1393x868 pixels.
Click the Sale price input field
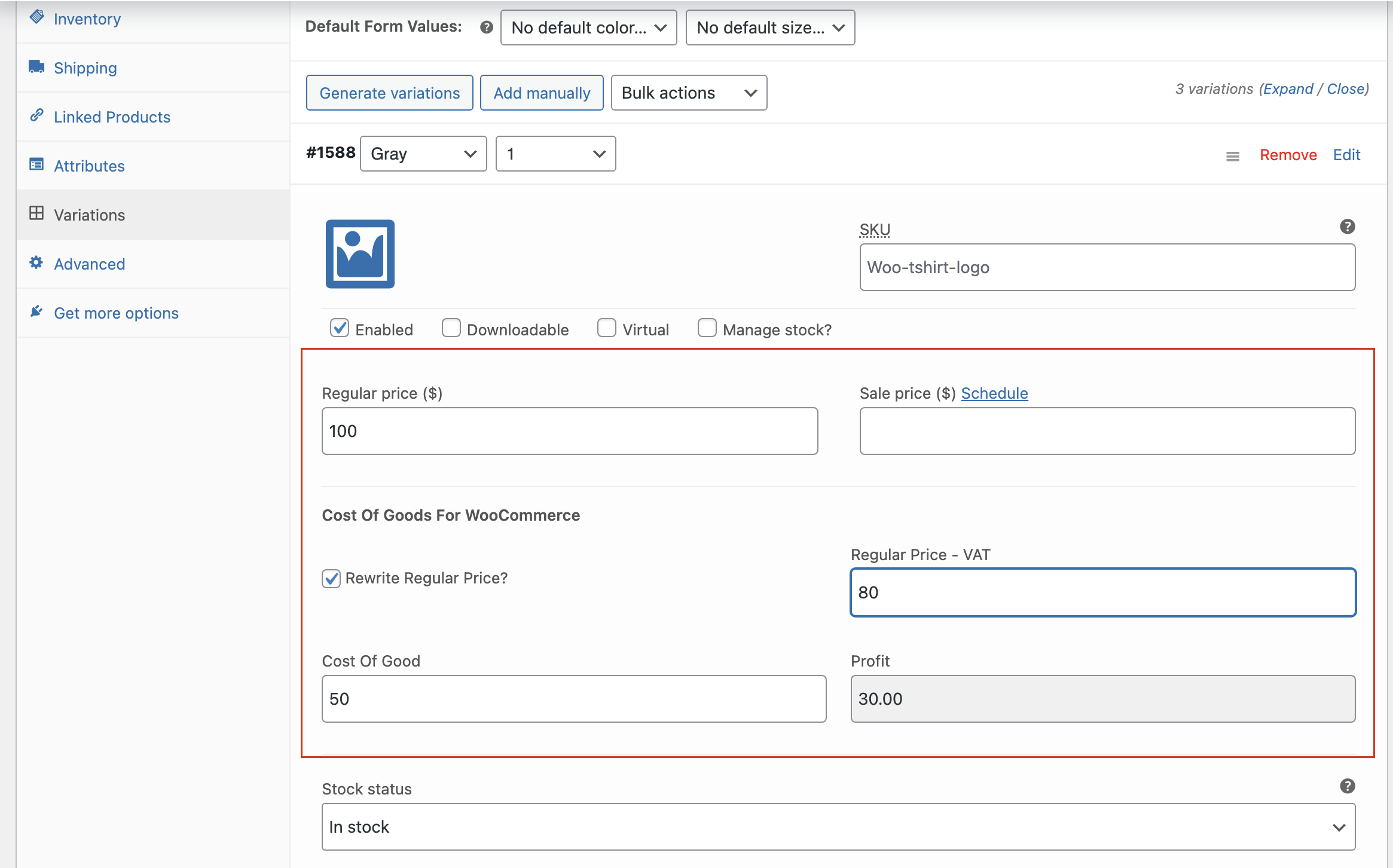pos(1107,431)
